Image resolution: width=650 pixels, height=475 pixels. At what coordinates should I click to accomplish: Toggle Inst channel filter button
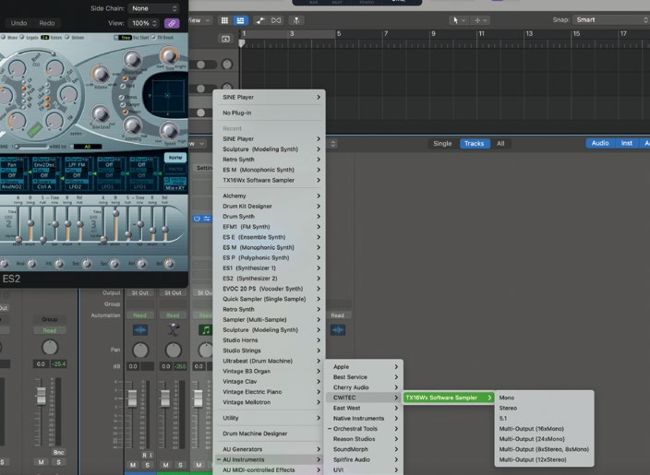tap(626, 143)
